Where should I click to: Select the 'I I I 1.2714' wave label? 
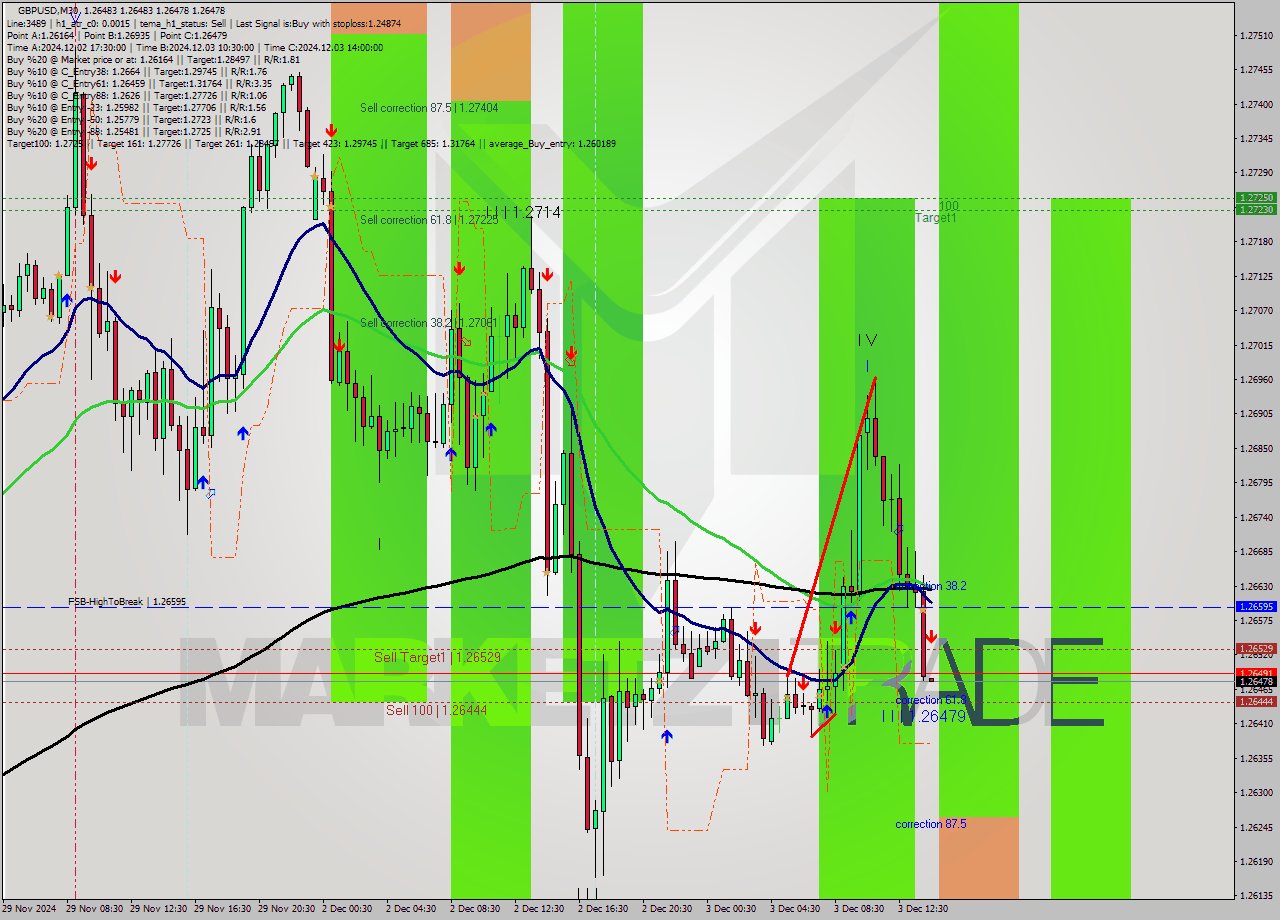point(523,212)
